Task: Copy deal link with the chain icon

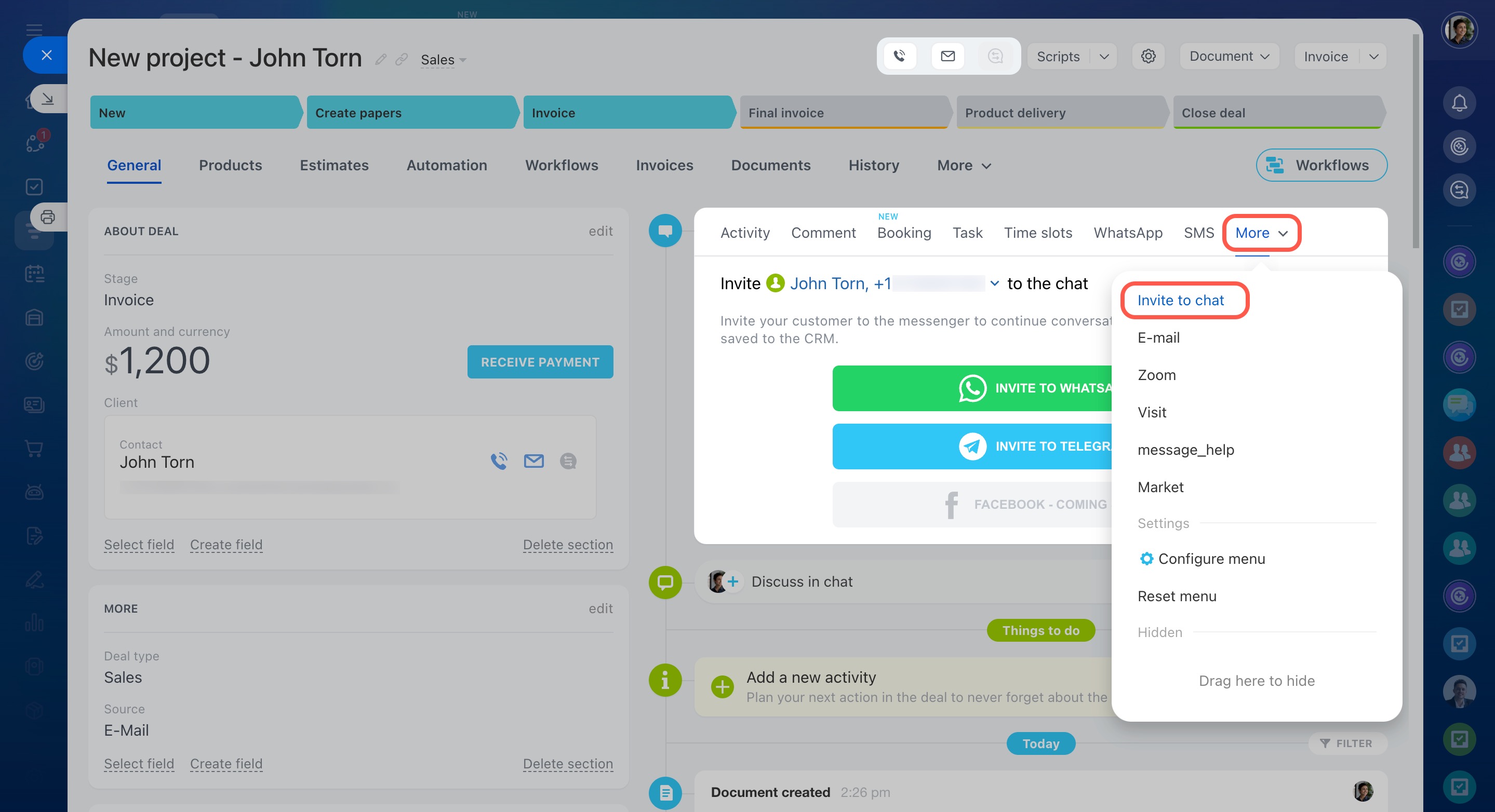Action: (401, 60)
